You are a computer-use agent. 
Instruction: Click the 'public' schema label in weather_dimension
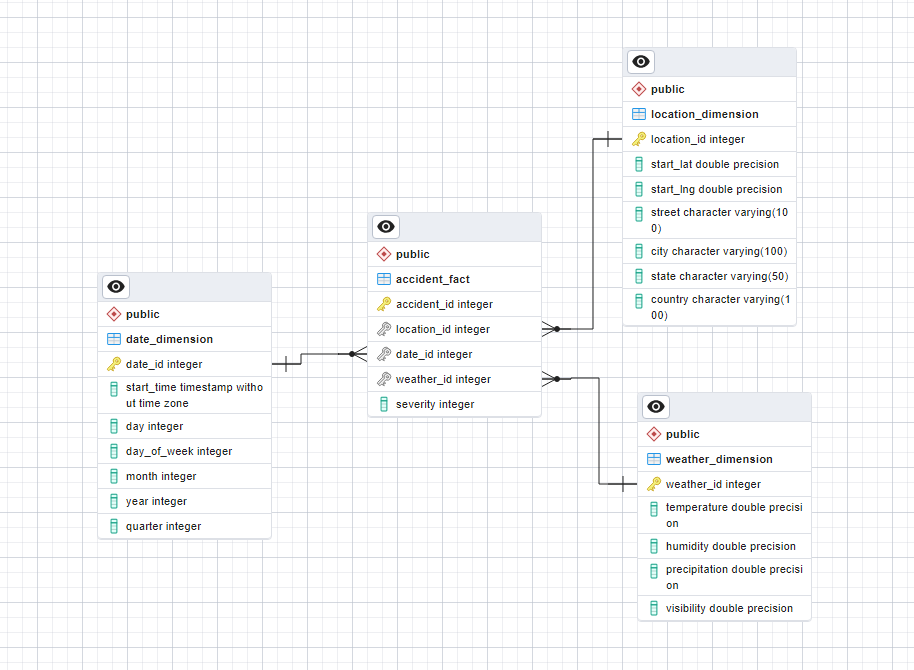click(683, 434)
